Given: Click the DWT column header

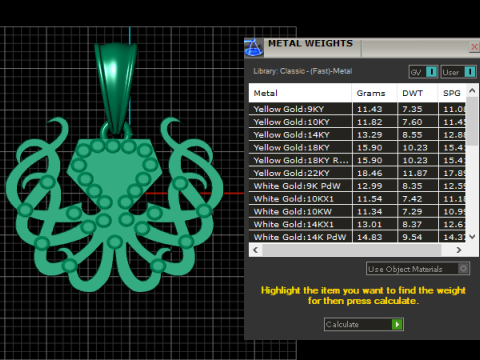Looking at the screenshot, I should click(417, 93).
